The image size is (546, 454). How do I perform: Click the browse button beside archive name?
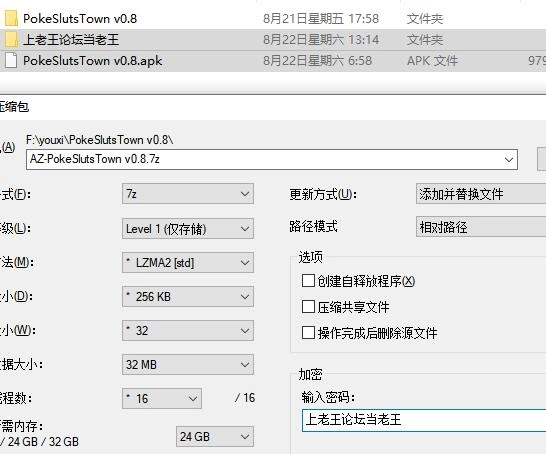tap(542, 159)
